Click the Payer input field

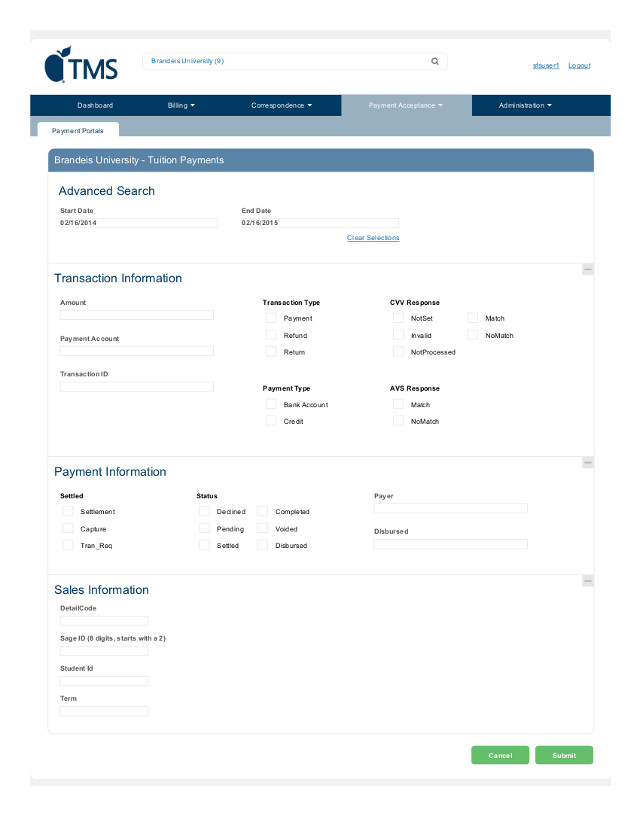pyautogui.click(x=450, y=508)
